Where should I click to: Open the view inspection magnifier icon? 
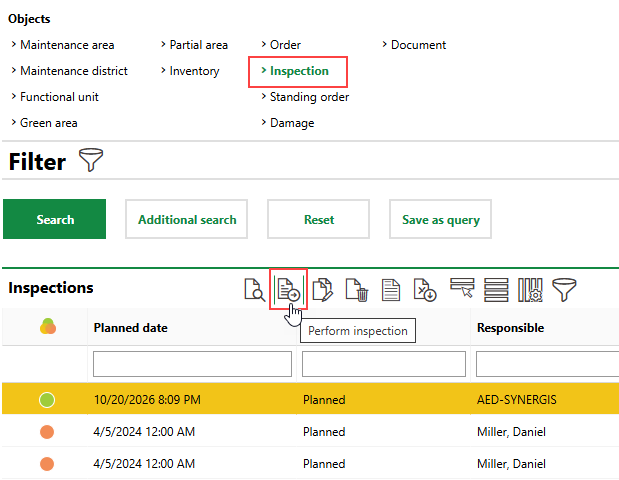click(256, 290)
